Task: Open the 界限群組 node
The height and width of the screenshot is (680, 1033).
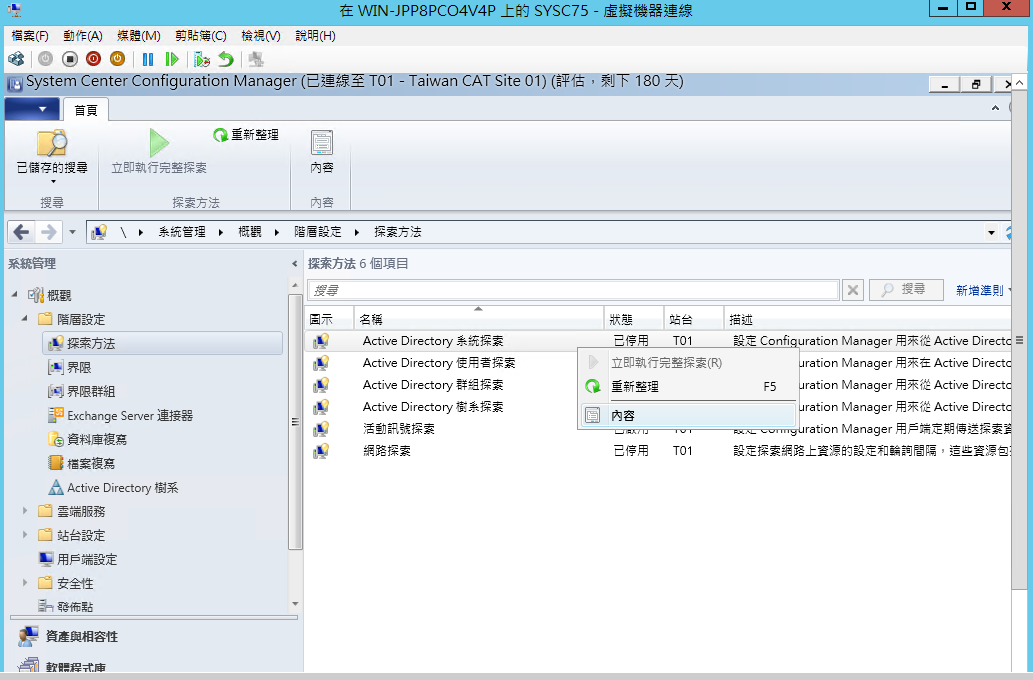Action: (x=81, y=391)
